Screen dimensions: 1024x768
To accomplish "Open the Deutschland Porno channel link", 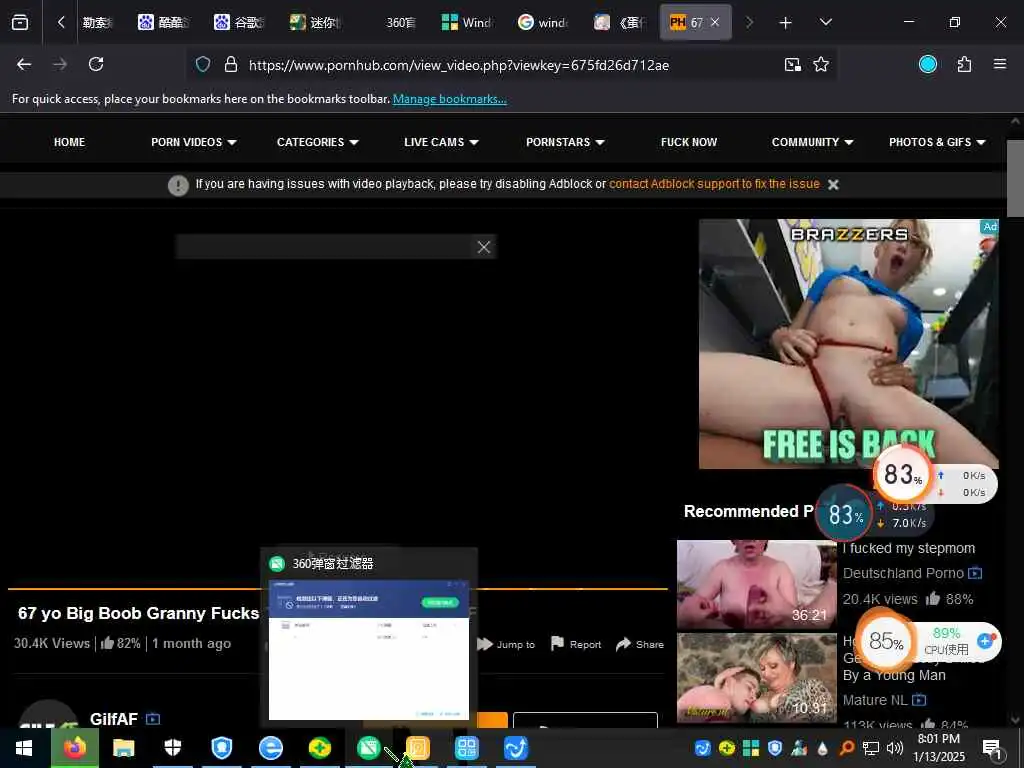I will pyautogui.click(x=903, y=573).
